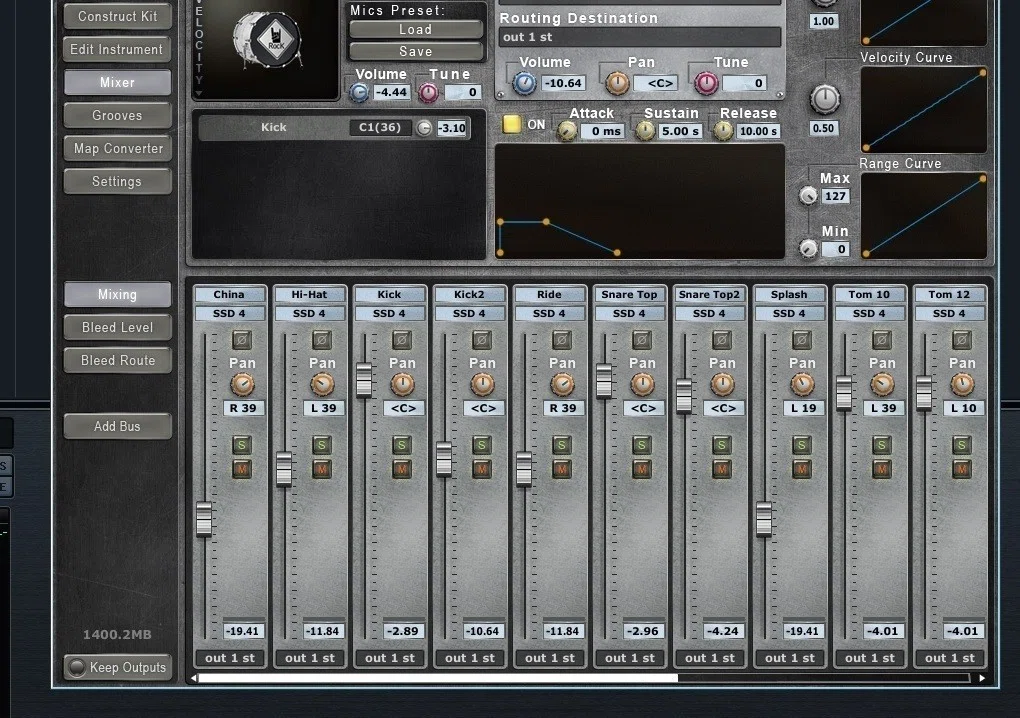Open Splash channel out 1 st output selector
The image size is (1020, 718).
tap(790, 658)
